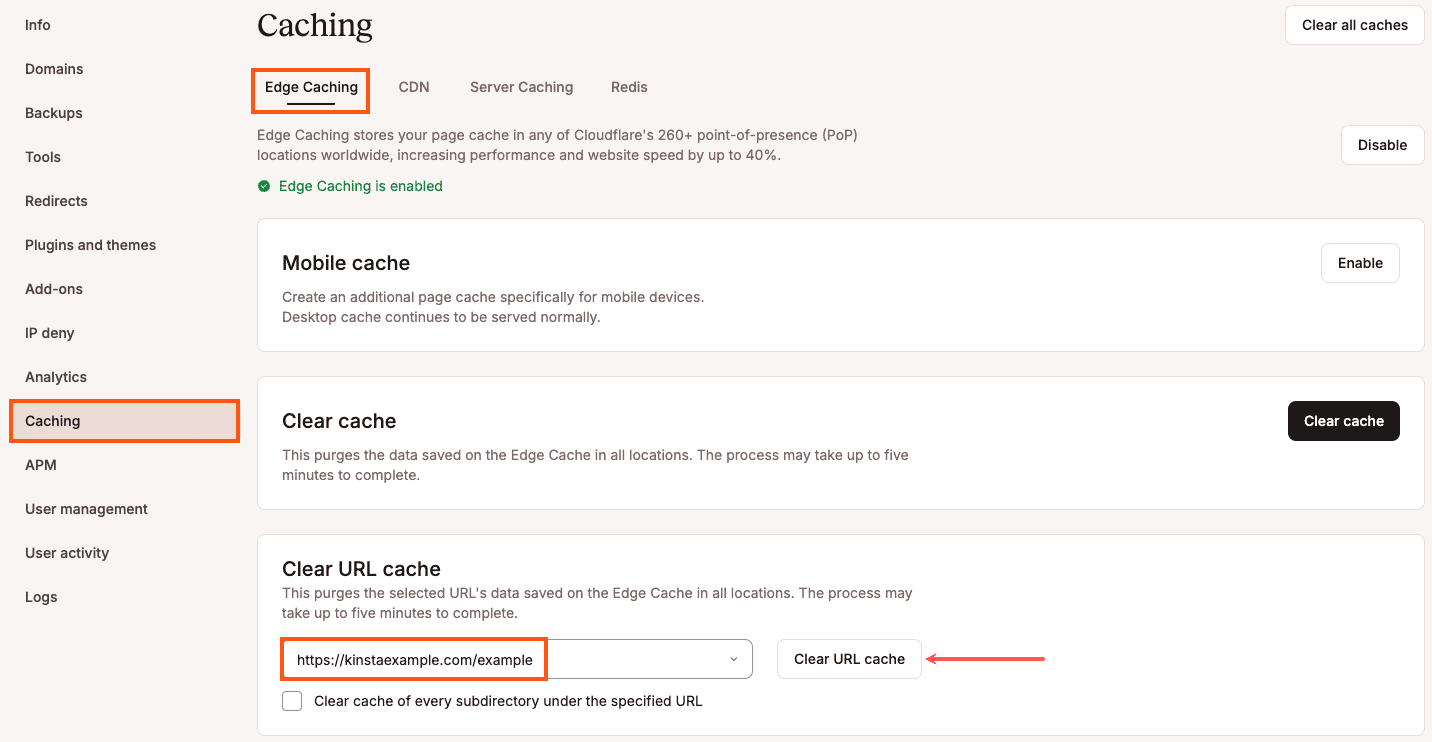
Task: View the Redis tab
Action: tap(629, 87)
